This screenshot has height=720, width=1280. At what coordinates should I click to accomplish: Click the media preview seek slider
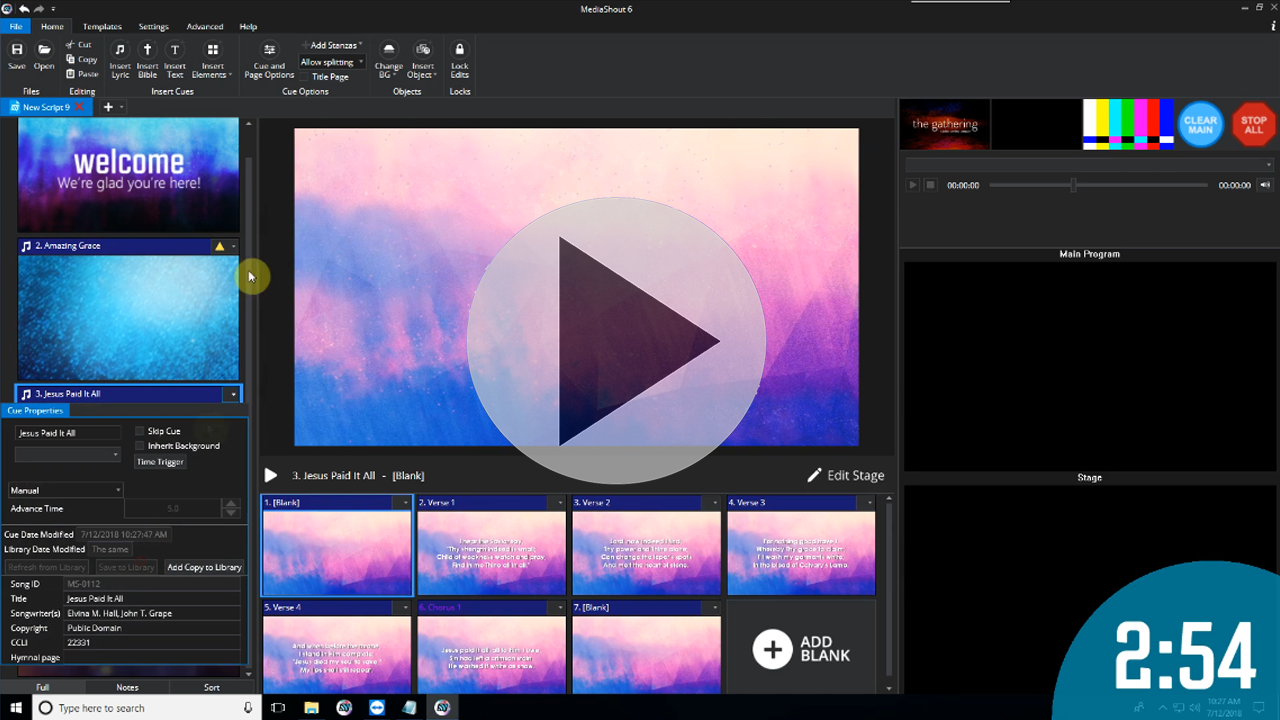pos(1098,185)
